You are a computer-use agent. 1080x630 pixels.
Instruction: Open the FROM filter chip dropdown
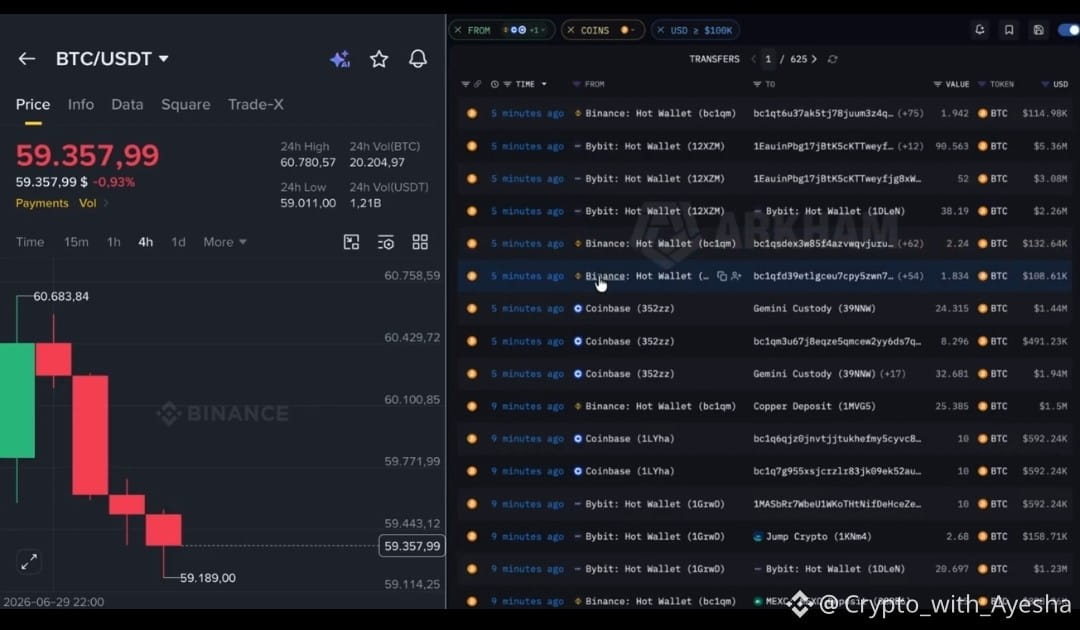click(543, 30)
